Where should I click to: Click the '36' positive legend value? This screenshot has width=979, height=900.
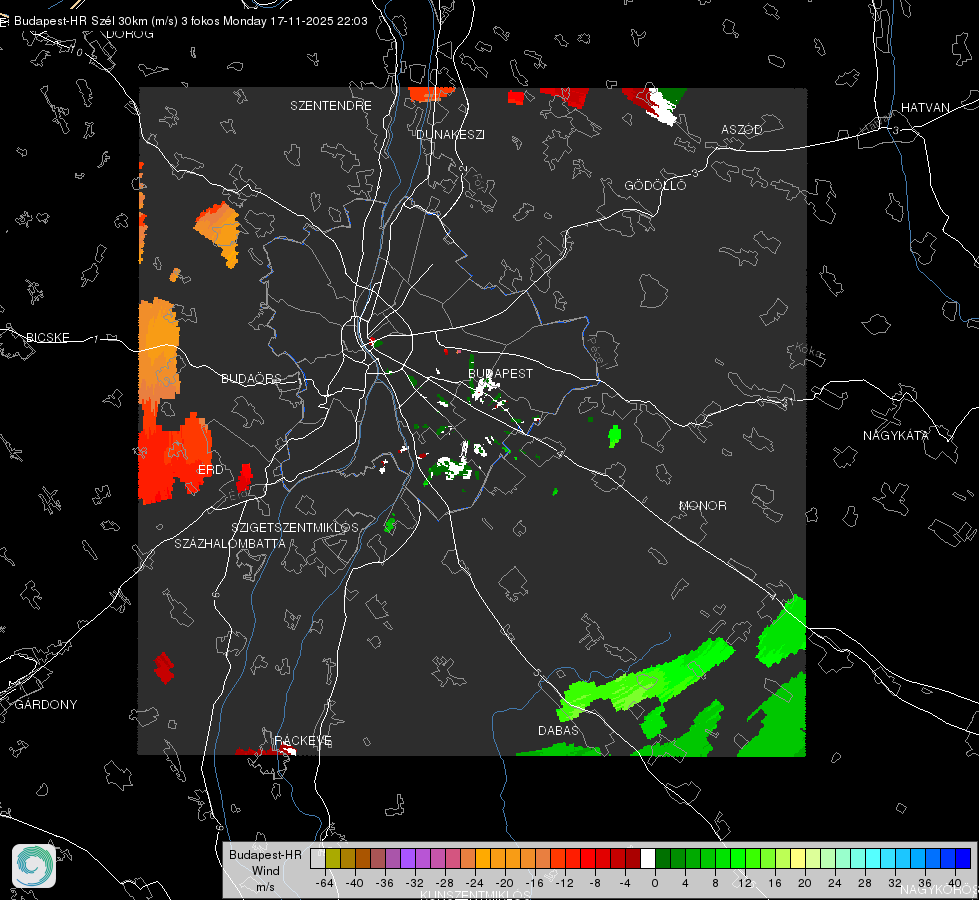point(925,883)
